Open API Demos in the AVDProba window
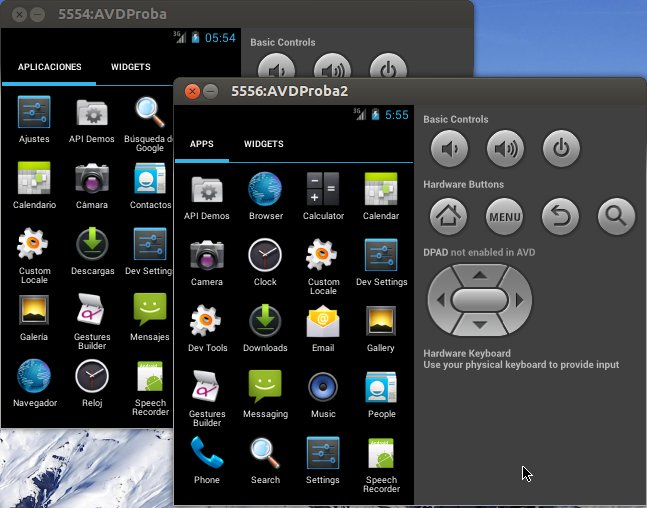Screen dimensions: 647x508 pyautogui.click(x=92, y=120)
